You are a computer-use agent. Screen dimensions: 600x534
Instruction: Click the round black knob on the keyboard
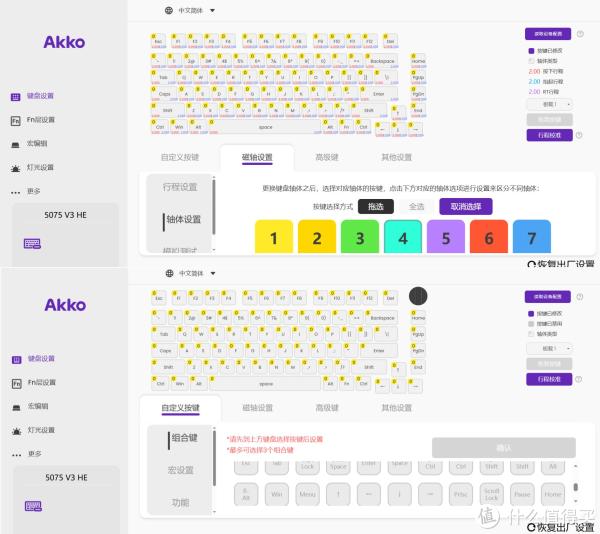(417, 296)
